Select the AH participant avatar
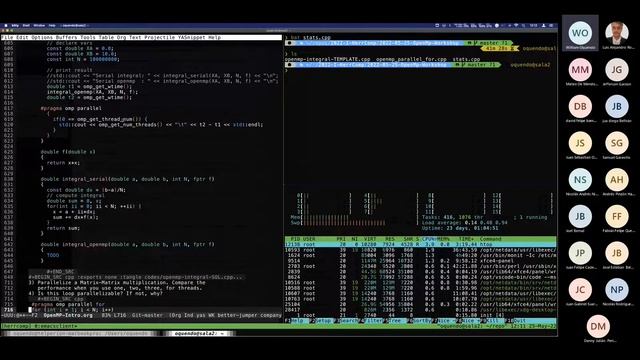640x360 pixels. (x=616, y=180)
